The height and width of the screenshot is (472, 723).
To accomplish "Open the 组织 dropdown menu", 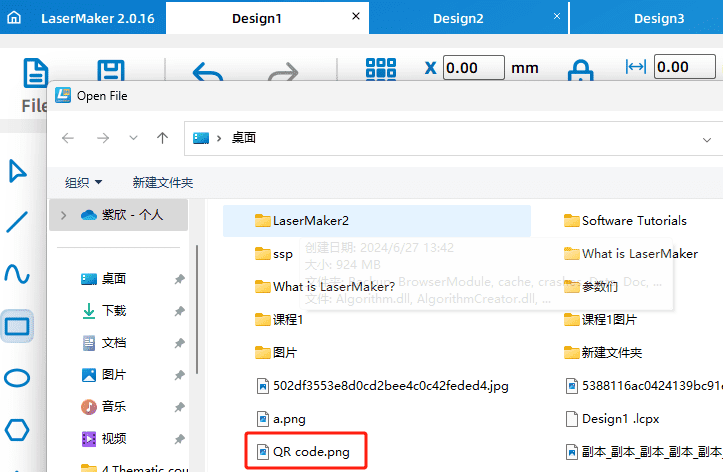I will tap(83, 183).
